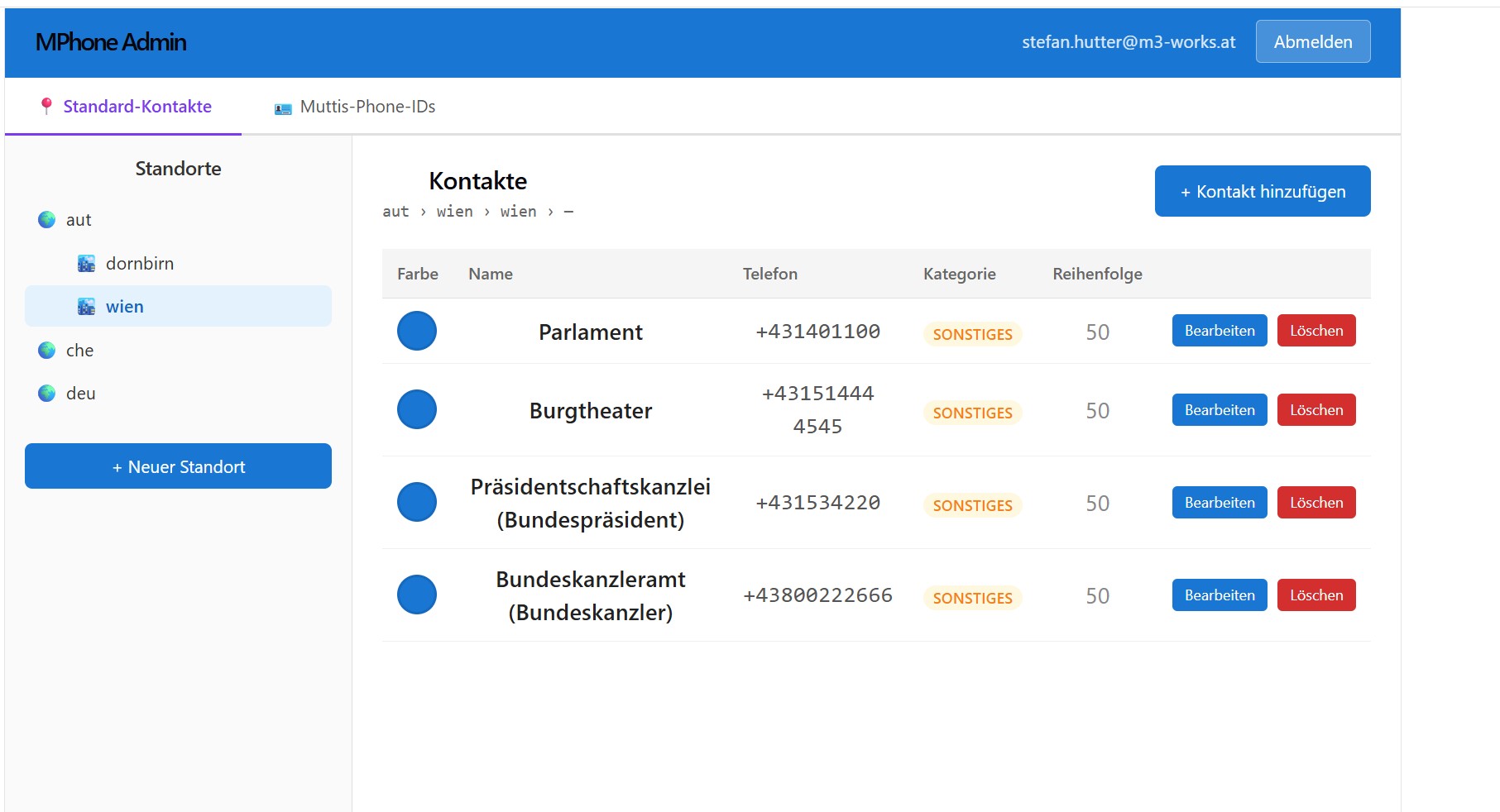The height and width of the screenshot is (812, 1500).
Task: Switch to the Standard-Kontakte tab
Action: pos(123,107)
